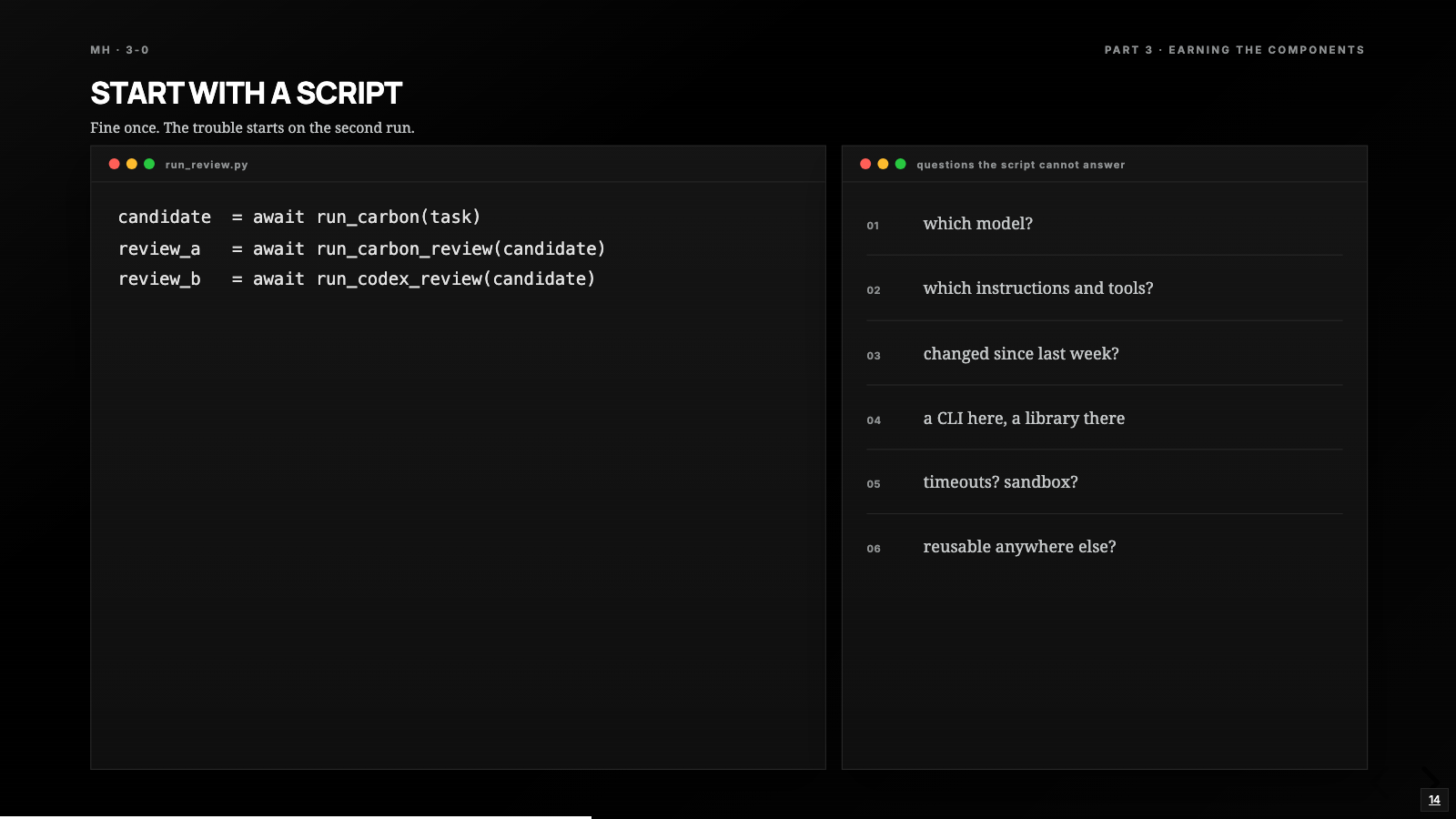Click the yellow dot on questions panel
Image resolution: width=1456 pixels, height=819 pixels.
click(x=883, y=164)
